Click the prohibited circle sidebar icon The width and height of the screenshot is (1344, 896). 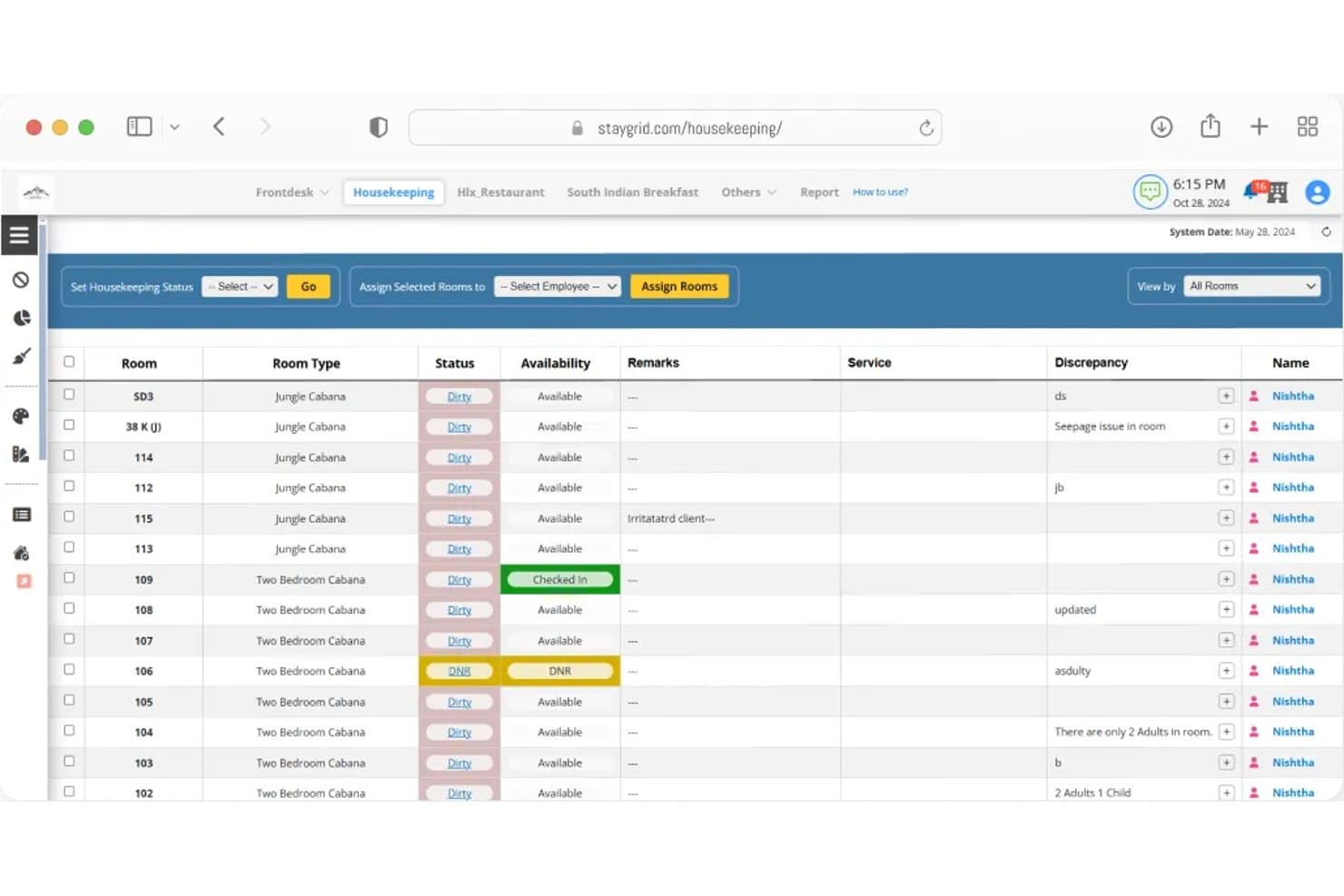click(x=21, y=280)
